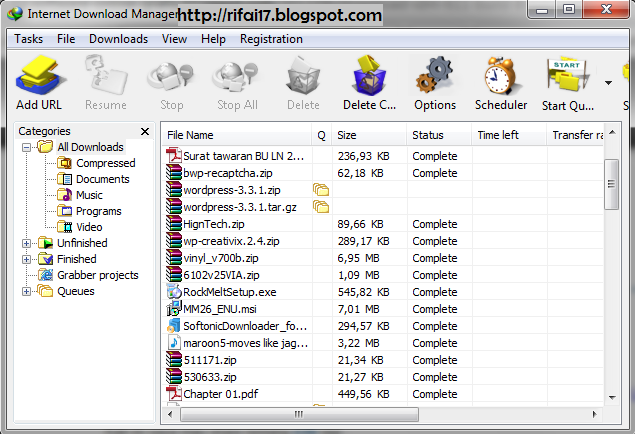Expand the Queues tree node
635x434 pixels.
pos(26,291)
